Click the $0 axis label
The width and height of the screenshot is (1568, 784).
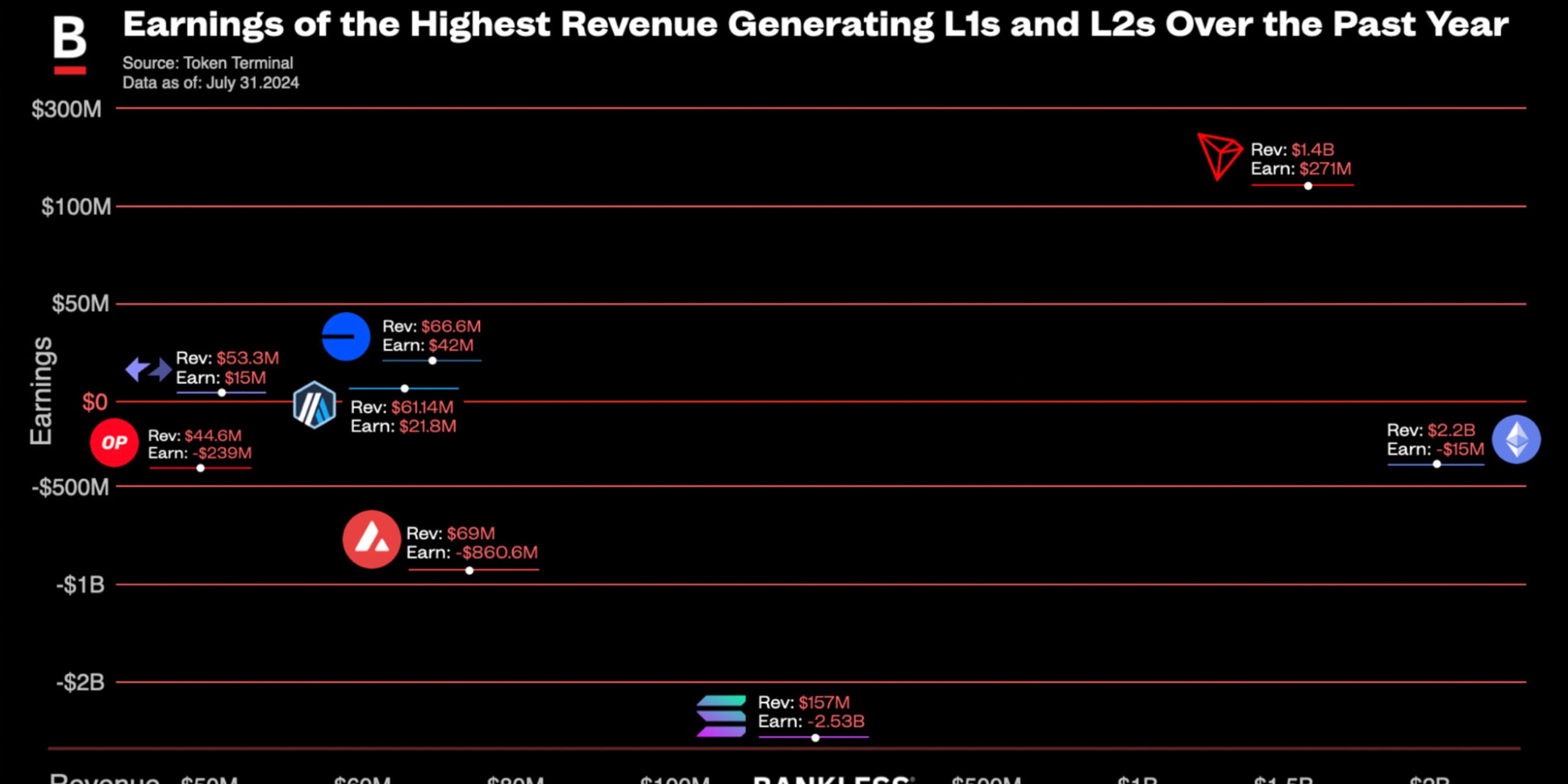(95, 402)
